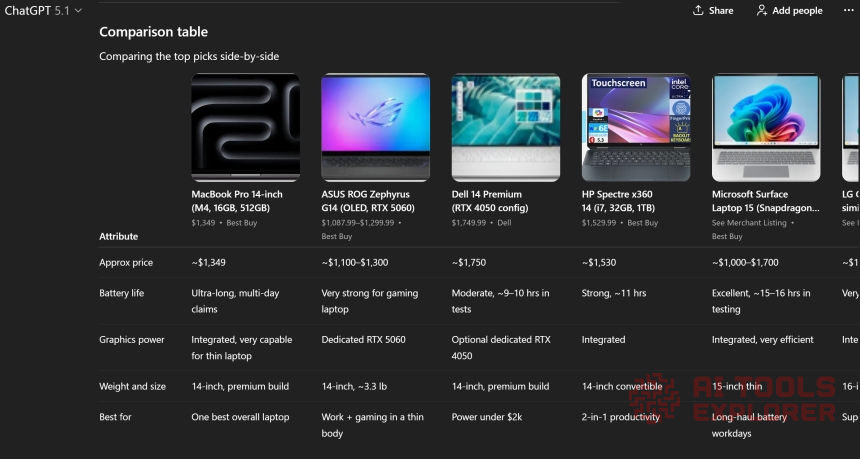
Task: Click 'Power under $2k' cell
Action: (x=487, y=417)
